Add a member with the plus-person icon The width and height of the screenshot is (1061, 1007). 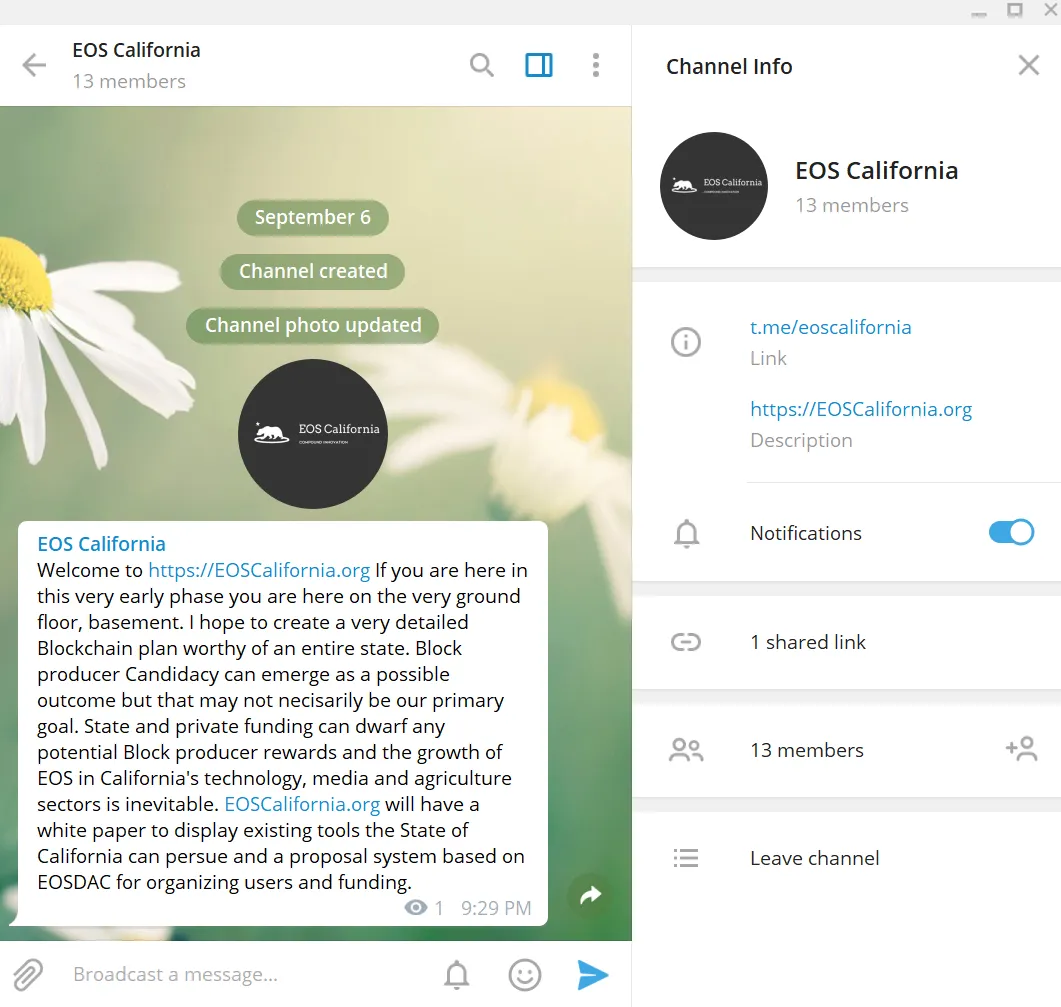pyautogui.click(x=1022, y=749)
